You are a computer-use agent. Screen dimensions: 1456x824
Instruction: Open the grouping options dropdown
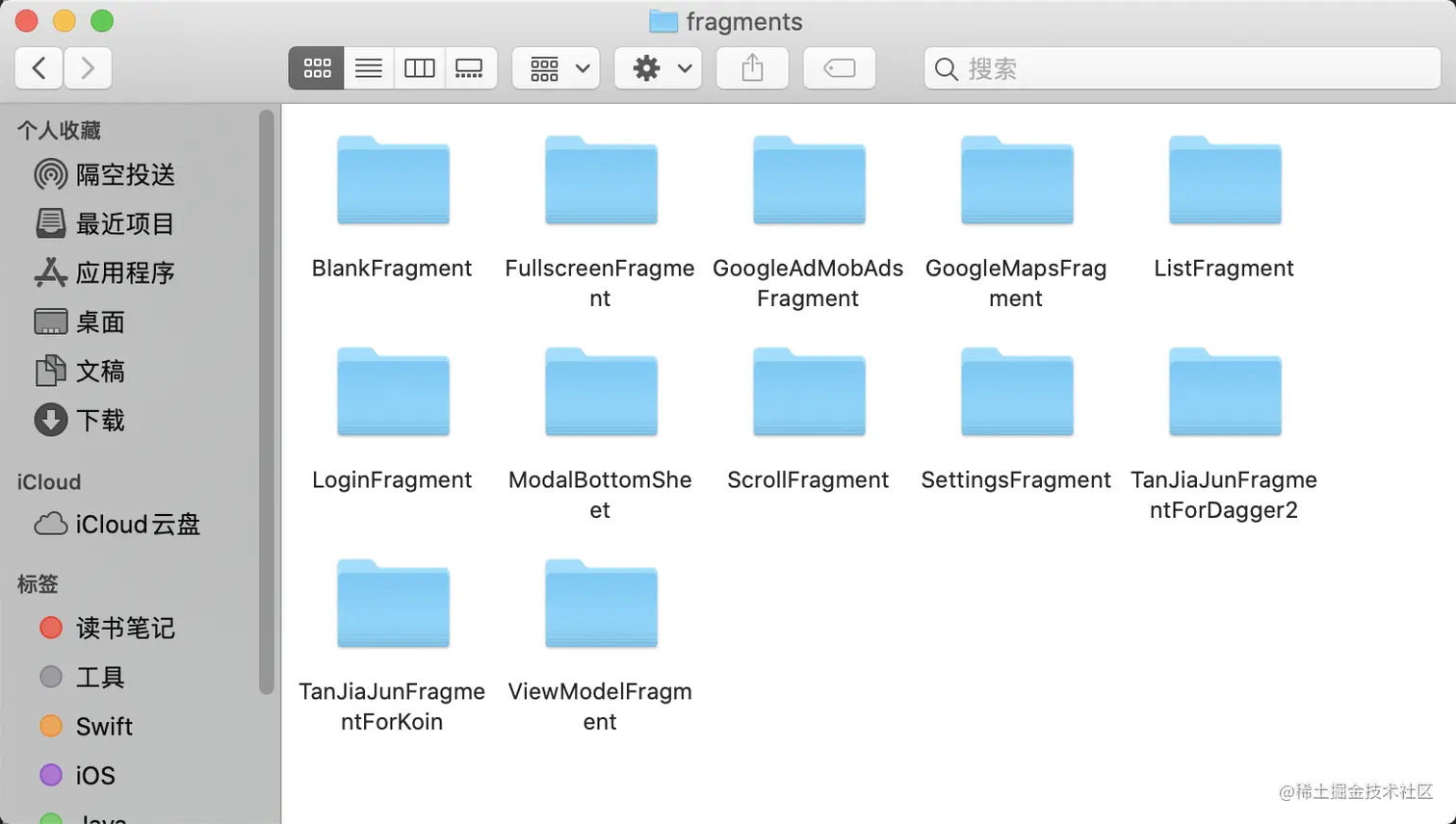(x=556, y=67)
